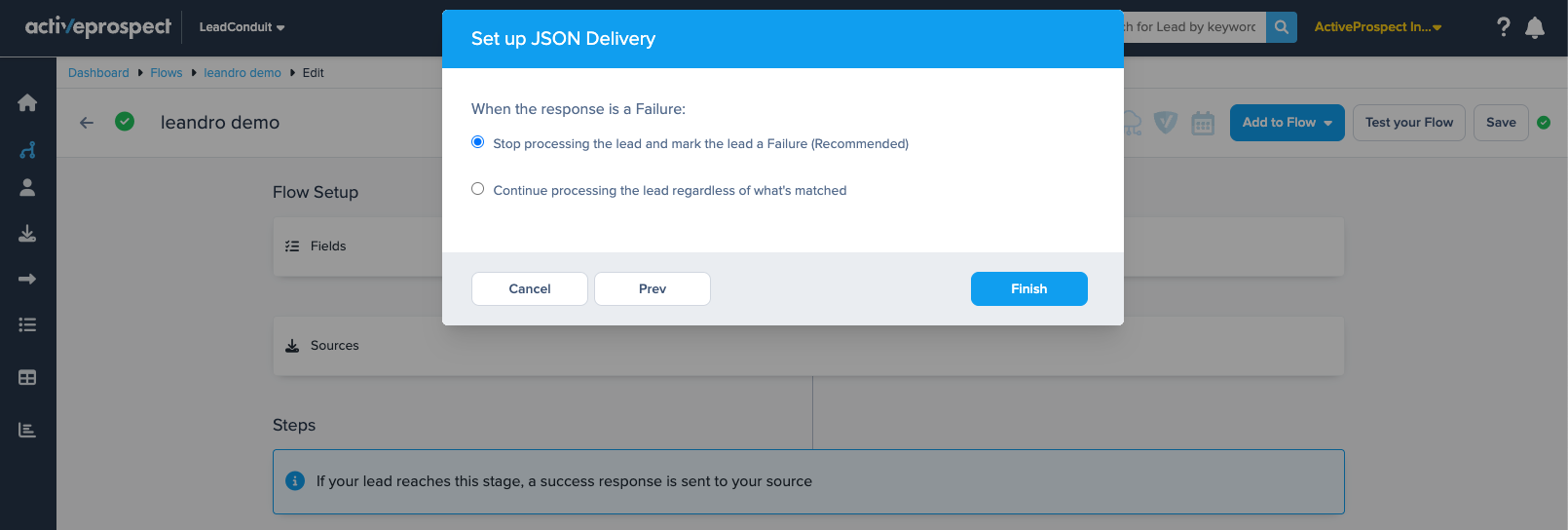Image resolution: width=1568 pixels, height=530 pixels.
Task: Expand the LeadConduit product dropdown
Action: click(x=242, y=27)
